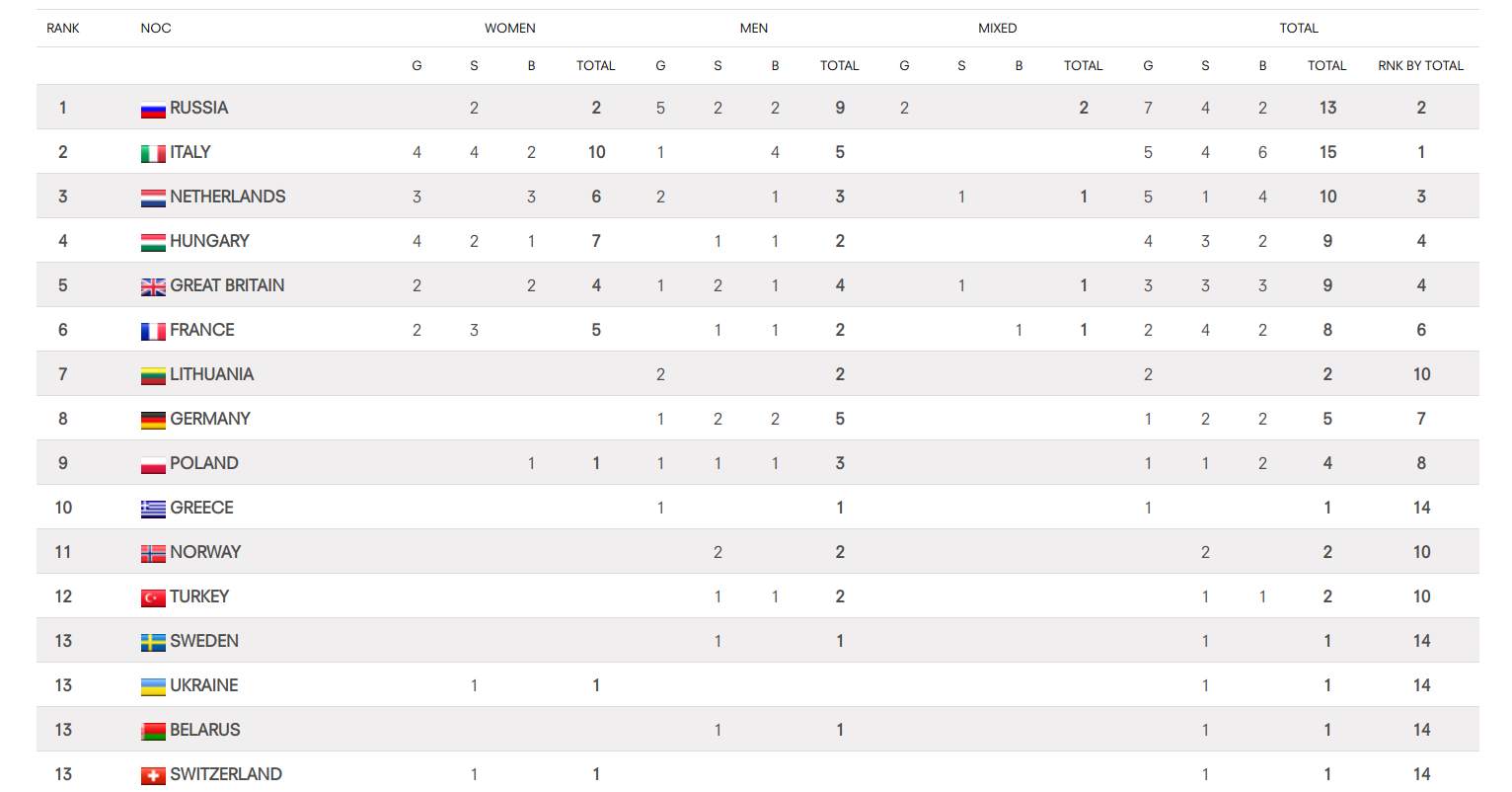Open the HUNGARY country link
The width and height of the screenshot is (1512, 792).
click(x=209, y=241)
